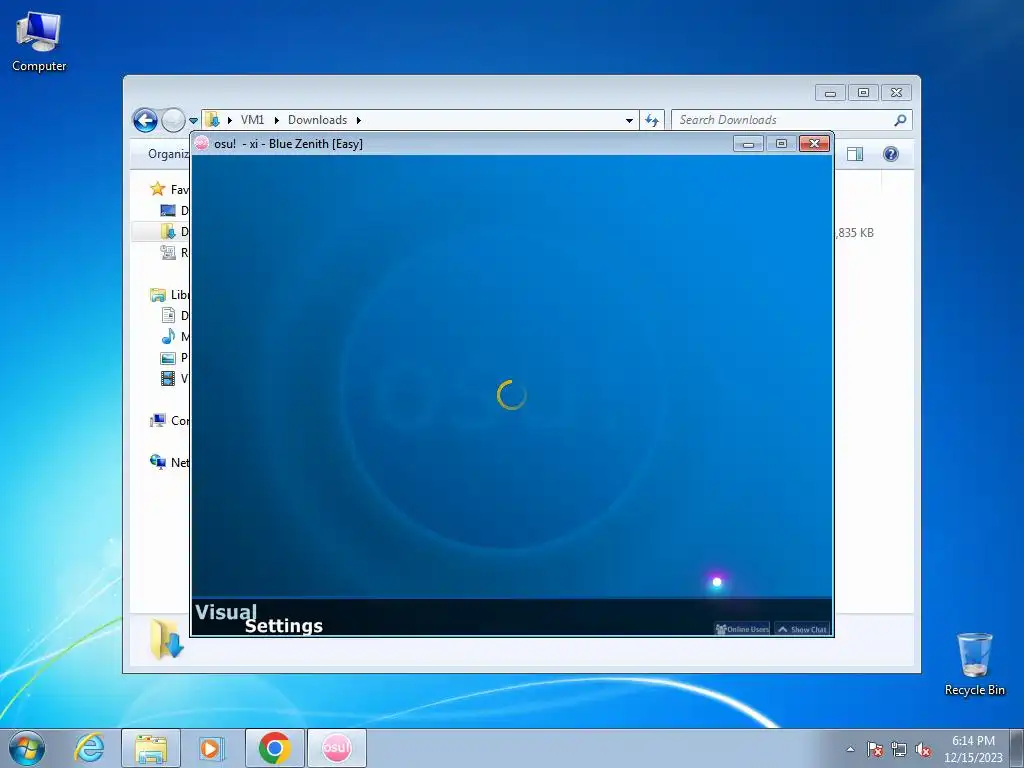This screenshot has width=1024, height=768.
Task: Select Desktop icon under Favorites
Action: [168, 210]
